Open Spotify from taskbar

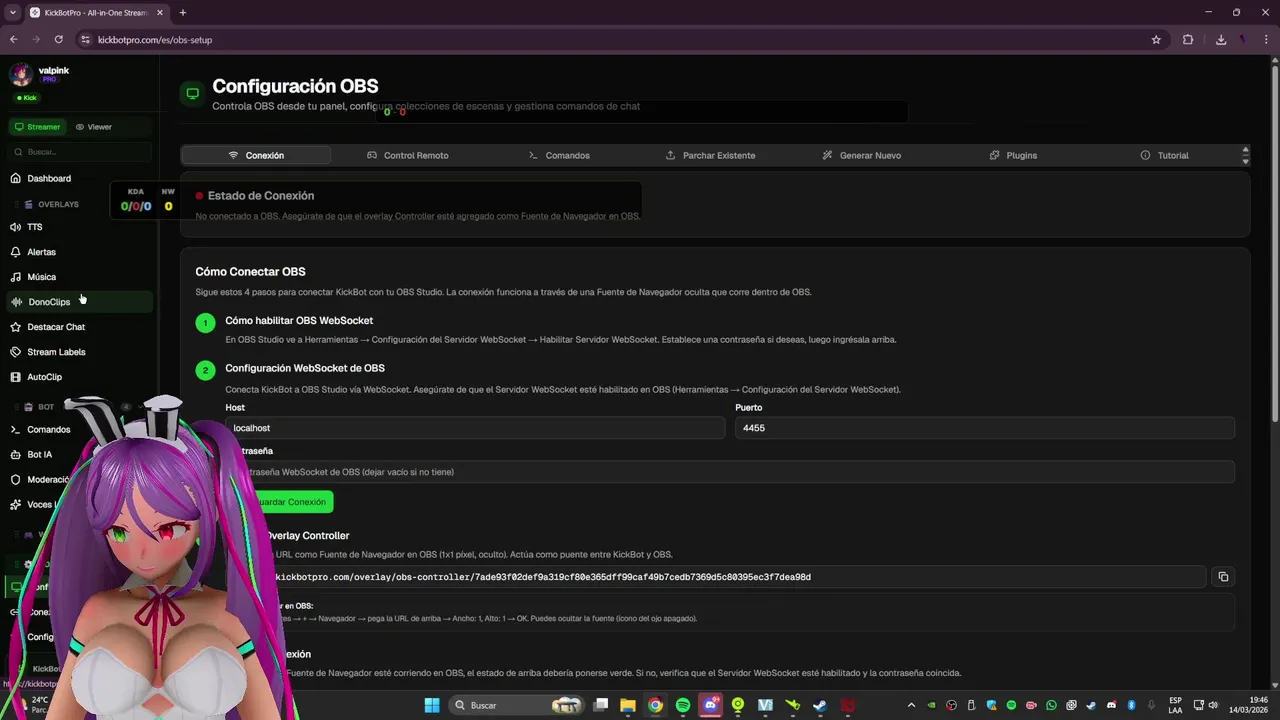[683, 705]
